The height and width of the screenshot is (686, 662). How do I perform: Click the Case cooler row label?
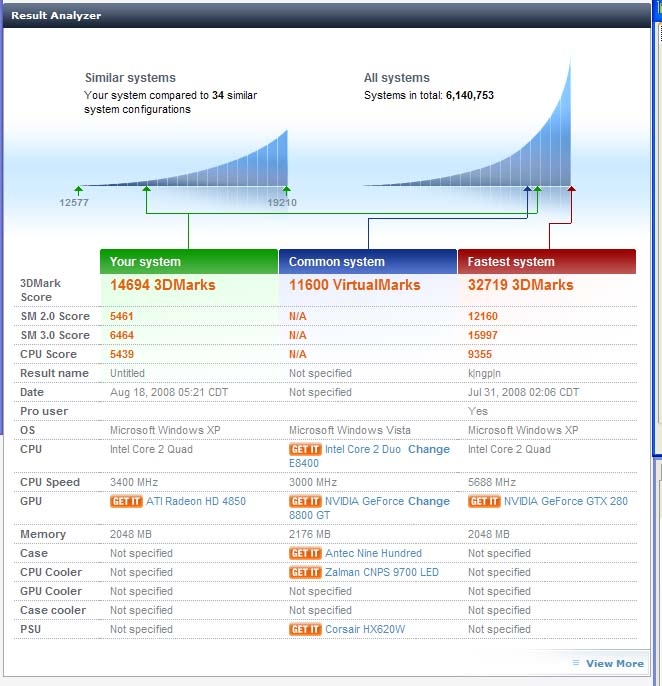pyautogui.click(x=53, y=610)
